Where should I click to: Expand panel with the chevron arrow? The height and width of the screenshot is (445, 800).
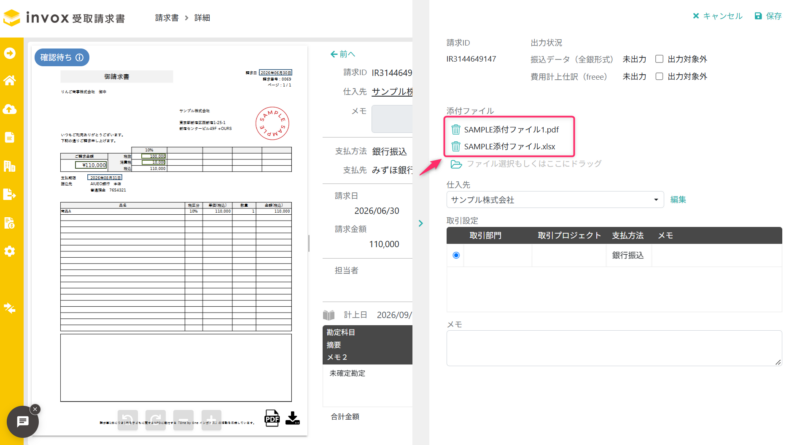tap(421, 223)
